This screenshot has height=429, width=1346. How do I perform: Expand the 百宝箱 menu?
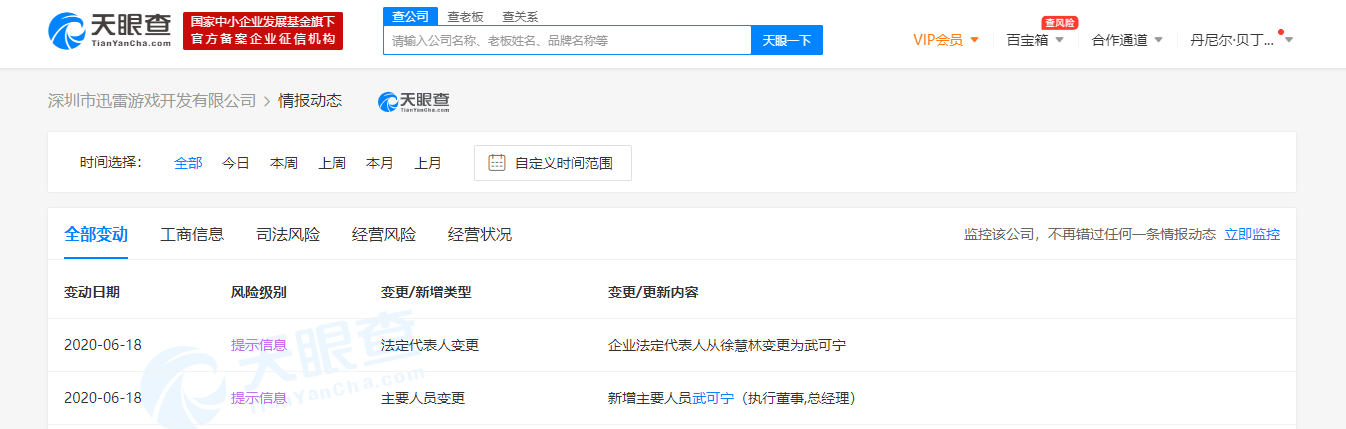(1034, 40)
